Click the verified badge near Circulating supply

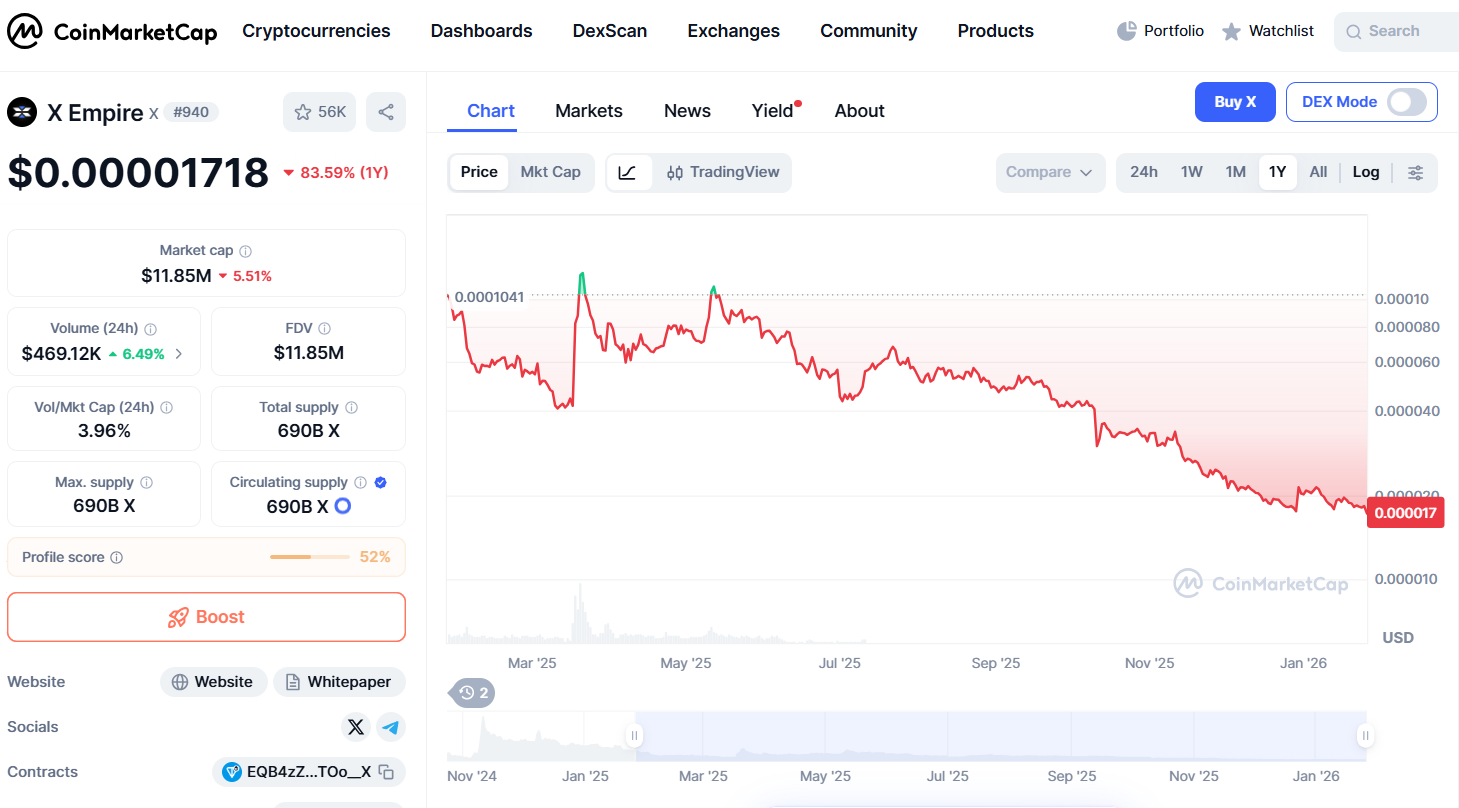pos(381,482)
